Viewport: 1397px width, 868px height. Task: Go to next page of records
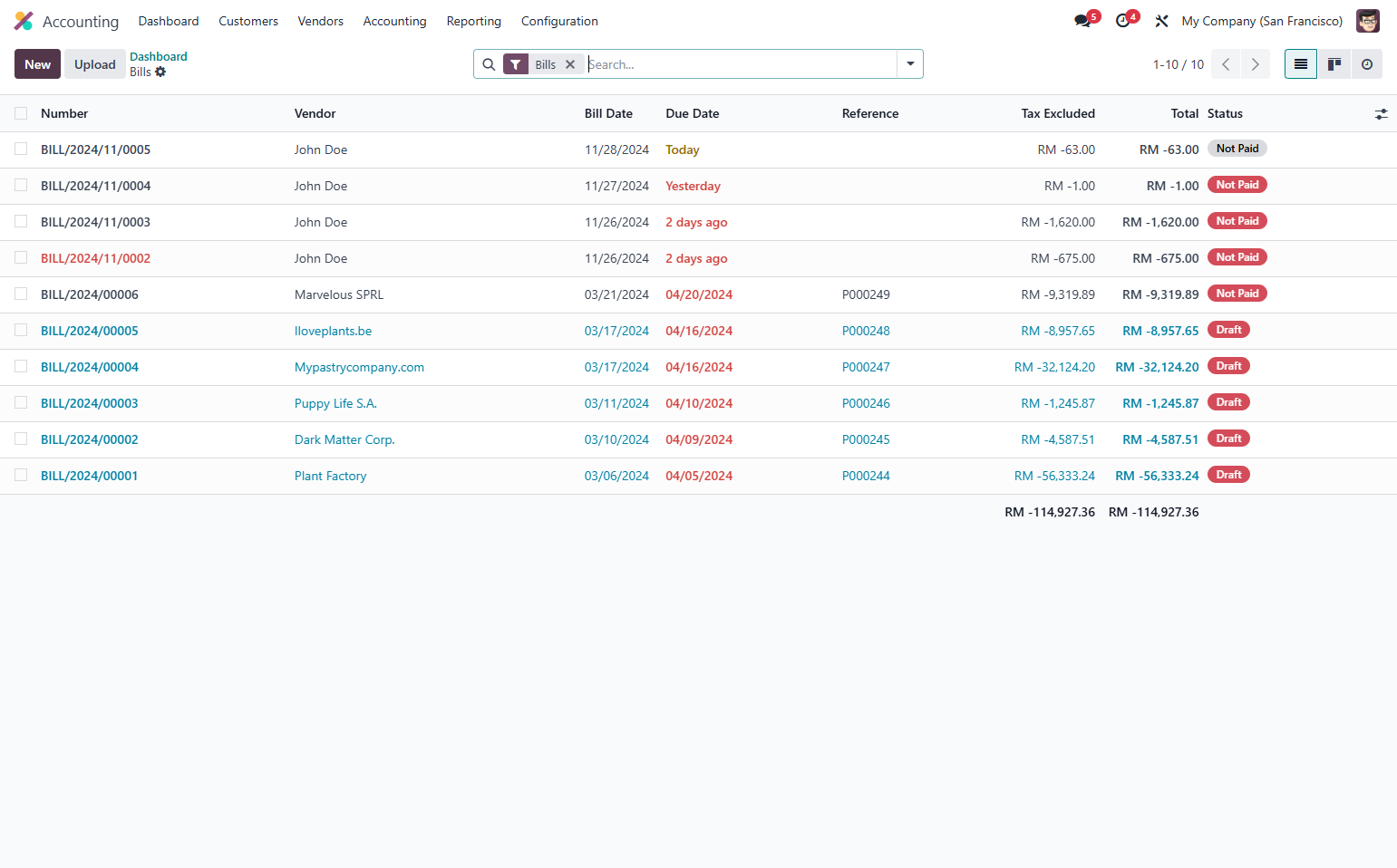[1256, 64]
